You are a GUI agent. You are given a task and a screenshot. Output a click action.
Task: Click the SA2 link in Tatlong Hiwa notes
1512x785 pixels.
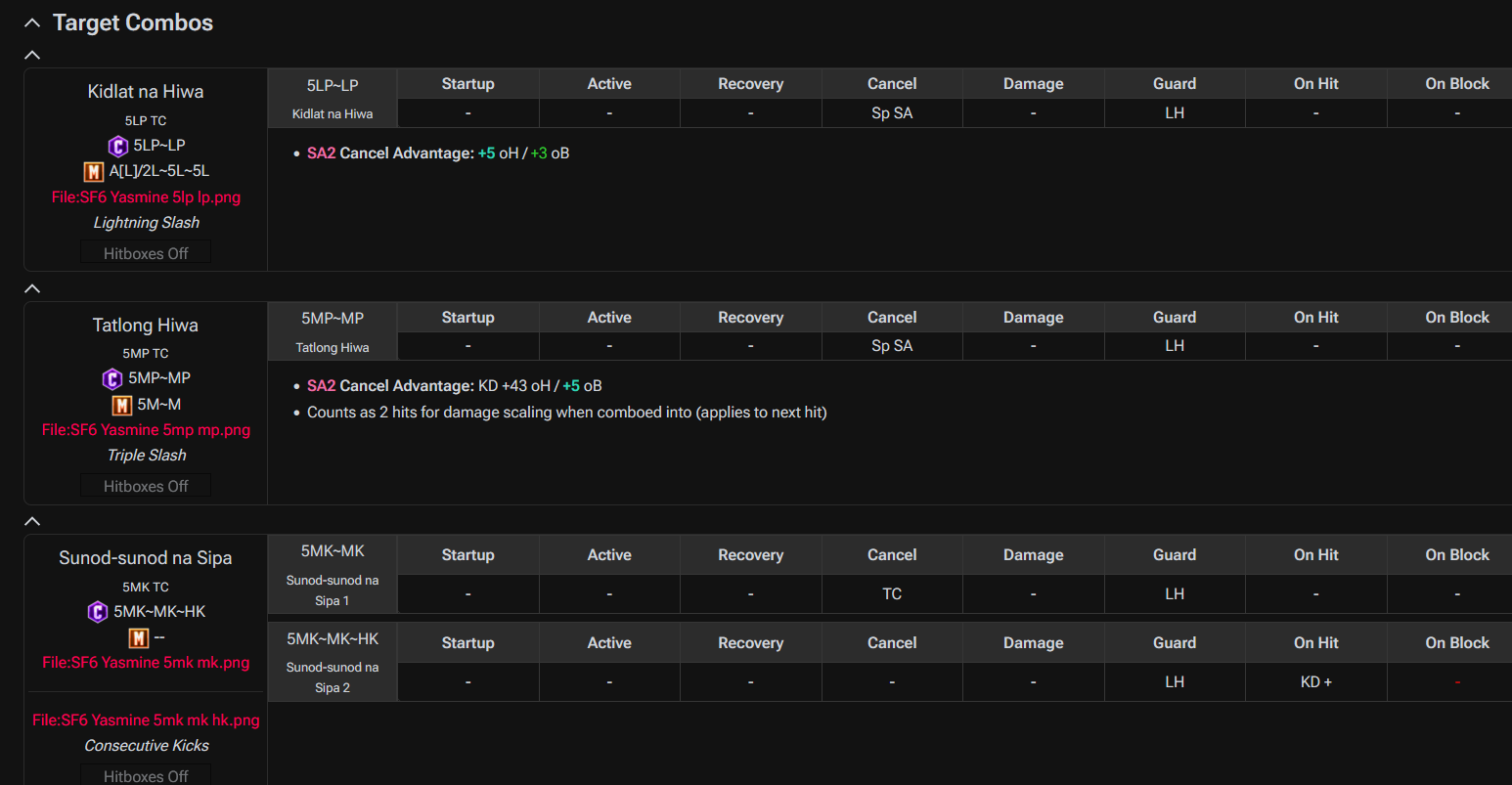point(322,386)
